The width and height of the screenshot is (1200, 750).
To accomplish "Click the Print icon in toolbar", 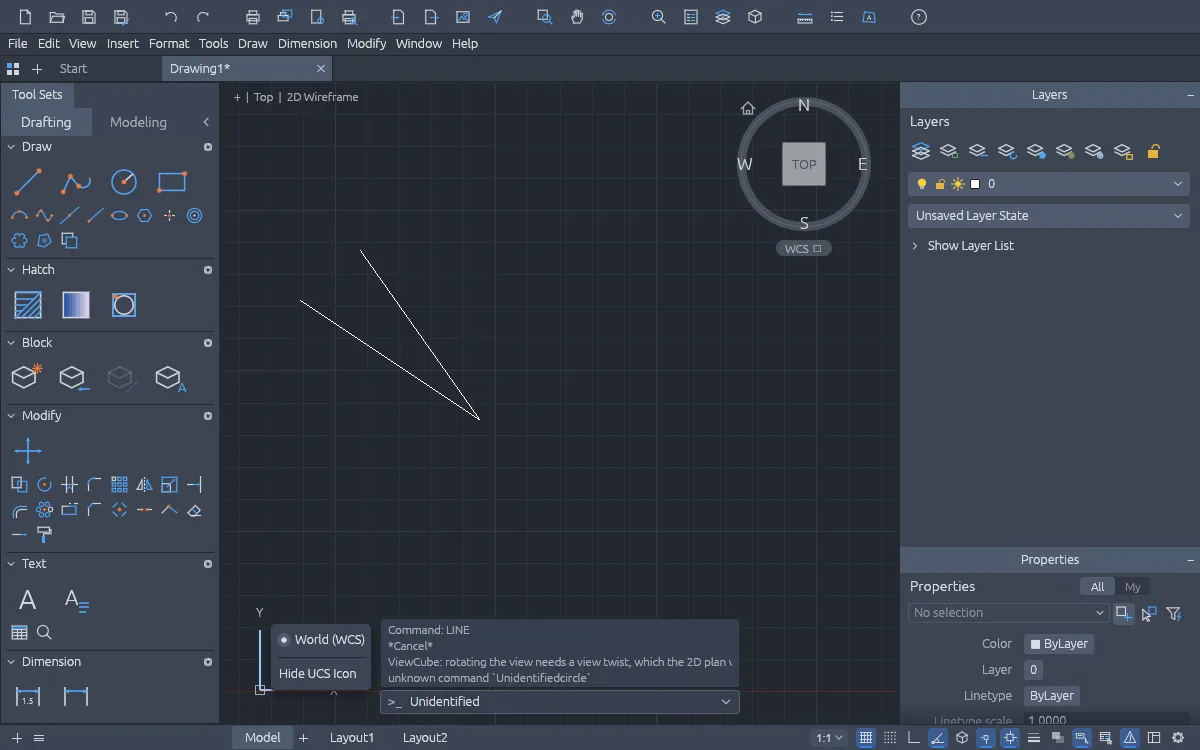I will [253, 17].
